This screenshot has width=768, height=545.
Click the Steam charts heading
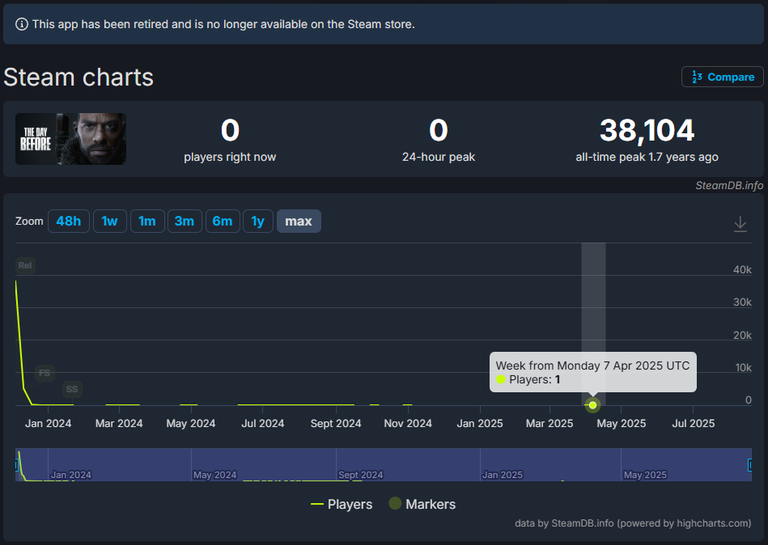[x=78, y=77]
